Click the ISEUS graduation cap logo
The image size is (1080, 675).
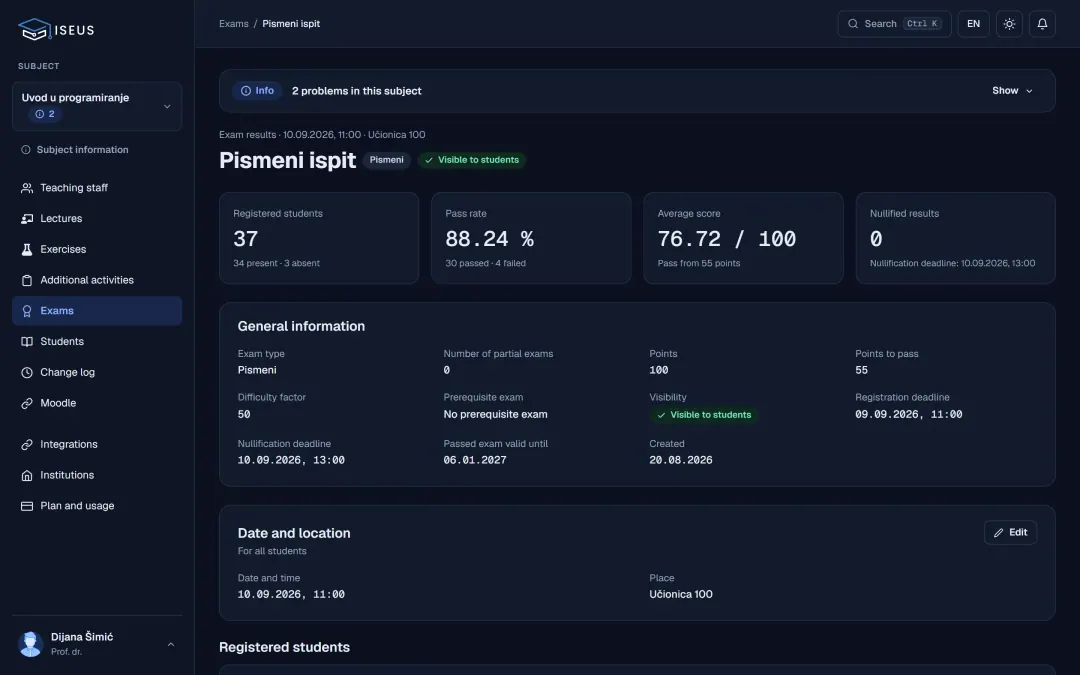coord(34,30)
